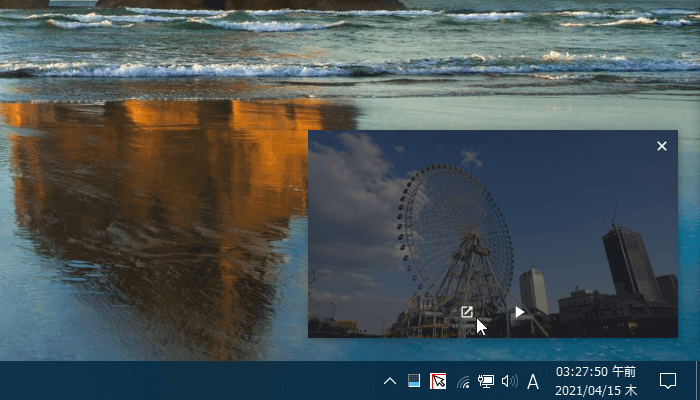
Task: Click the red-bordered cursor tray icon
Action: point(438,381)
